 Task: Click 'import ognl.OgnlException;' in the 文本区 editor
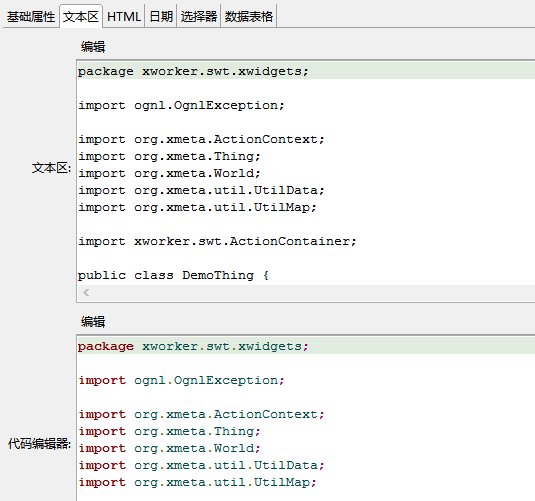click(x=181, y=105)
